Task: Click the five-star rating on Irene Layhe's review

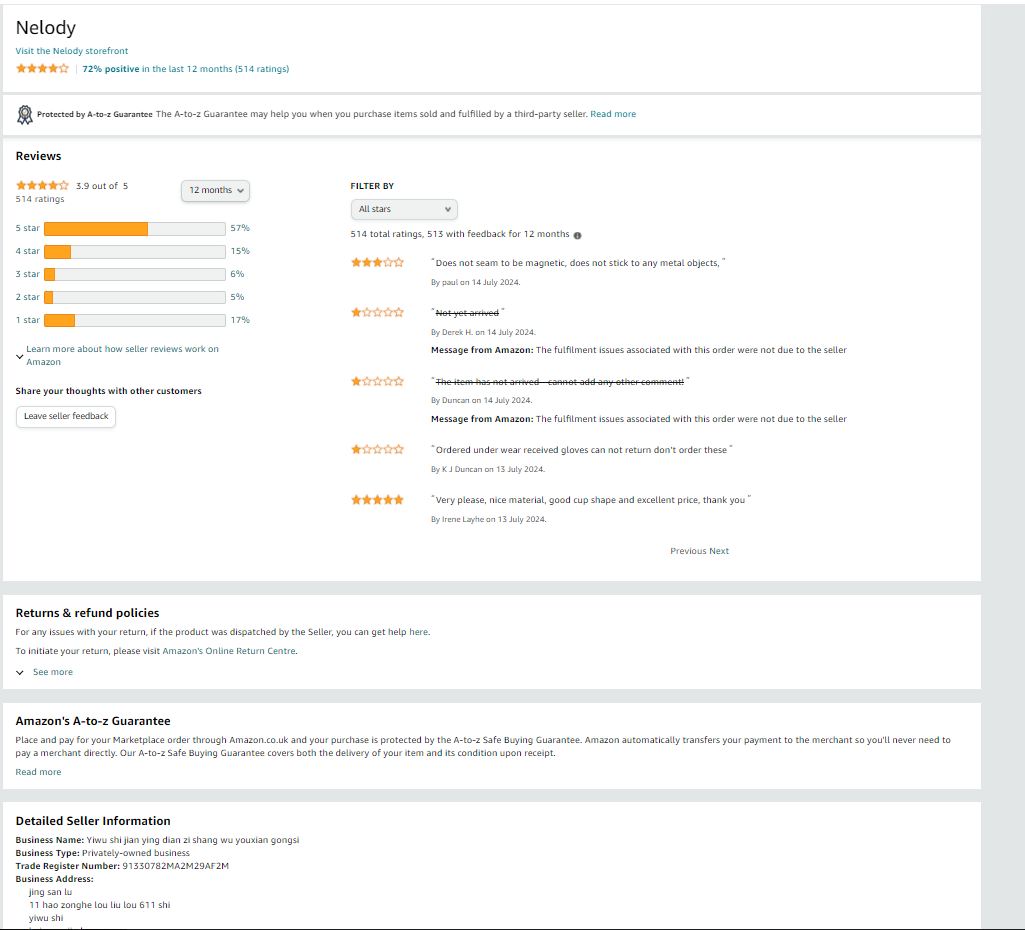Action: [x=377, y=500]
